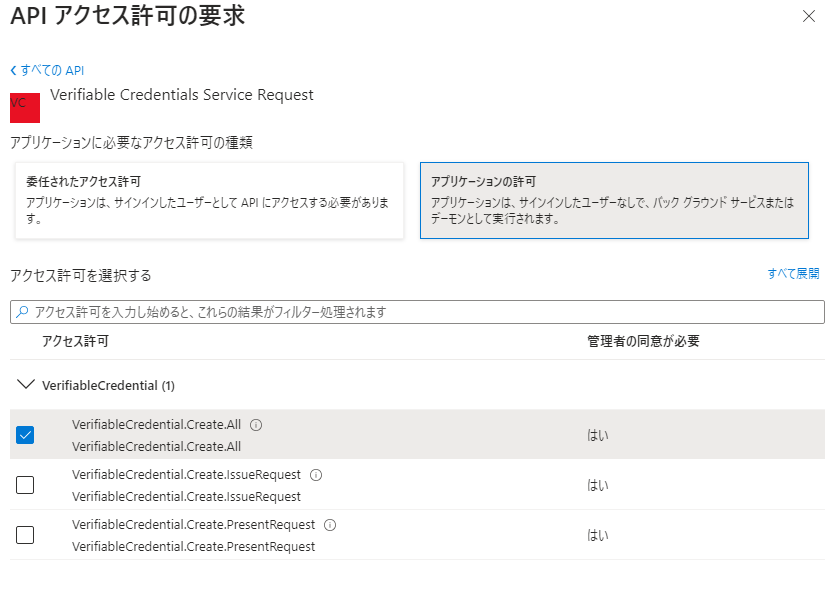The width and height of the screenshot is (837, 594).
Task: Click the VerifiableCredential.Create.IssueRequest permission name
Action: click(188, 475)
